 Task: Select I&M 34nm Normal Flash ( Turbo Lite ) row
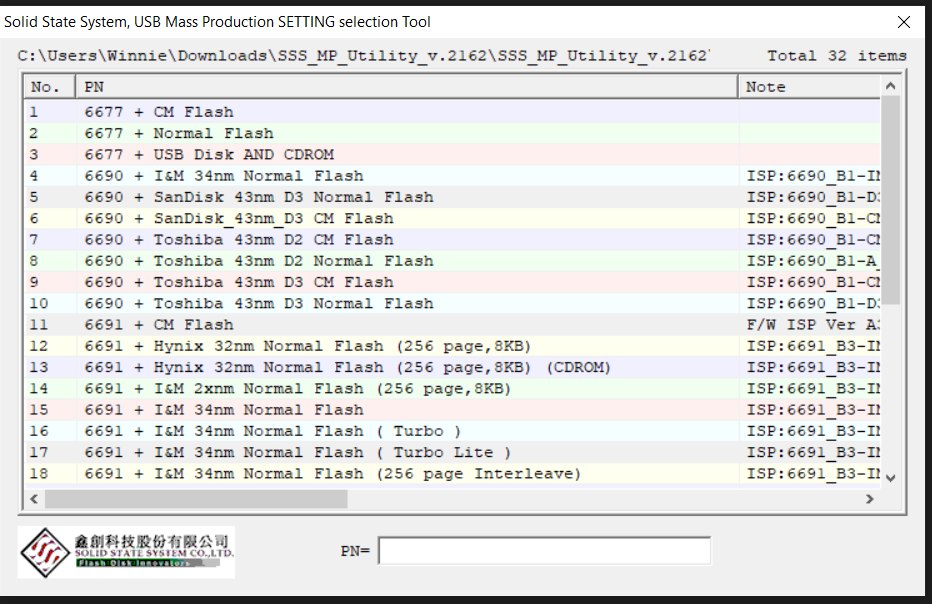[453, 452]
